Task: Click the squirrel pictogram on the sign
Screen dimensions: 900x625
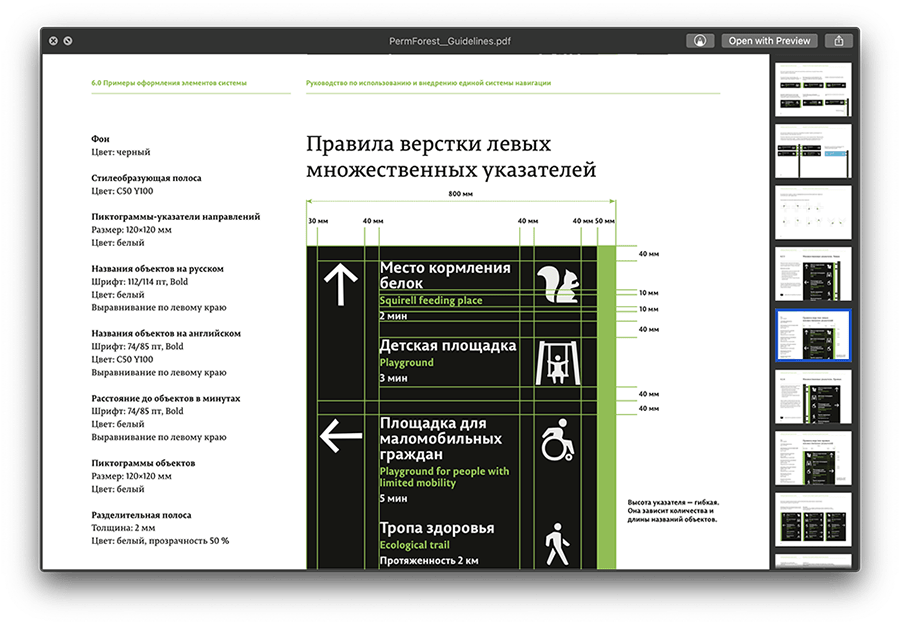Action: [555, 286]
